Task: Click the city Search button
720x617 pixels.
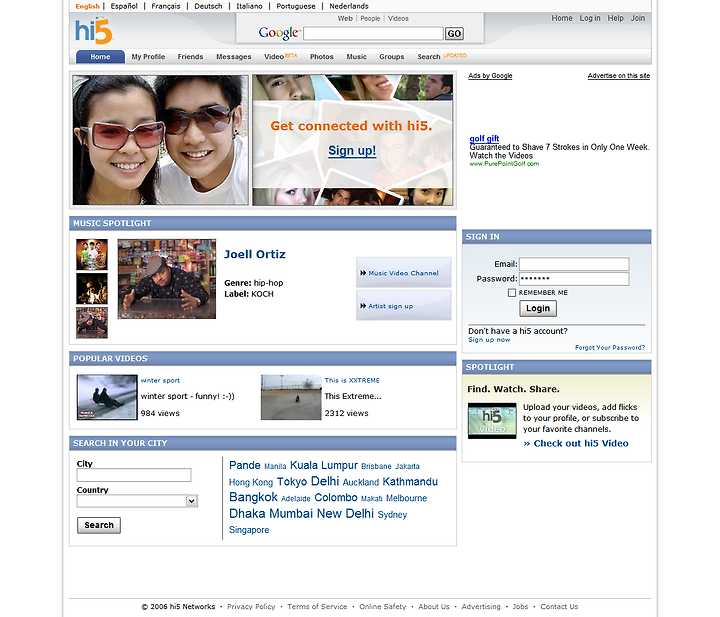Action: [x=99, y=525]
